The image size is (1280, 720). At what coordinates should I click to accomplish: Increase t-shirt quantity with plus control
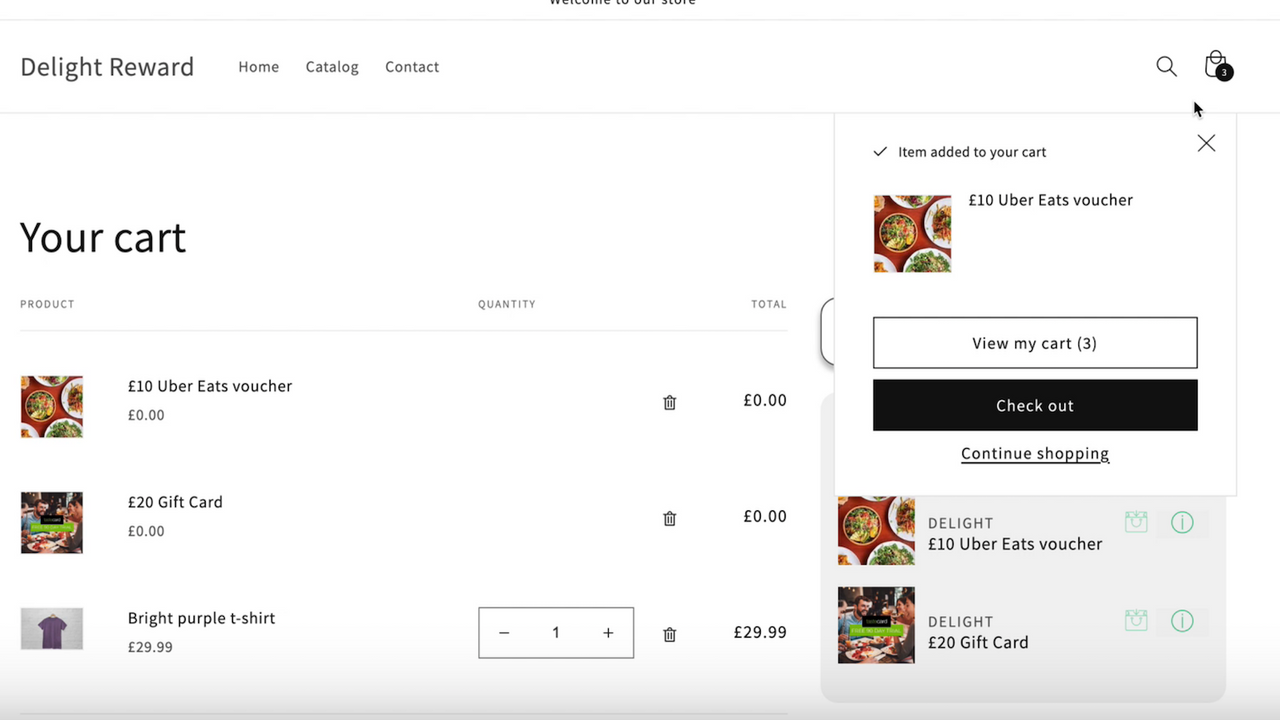[607, 632]
